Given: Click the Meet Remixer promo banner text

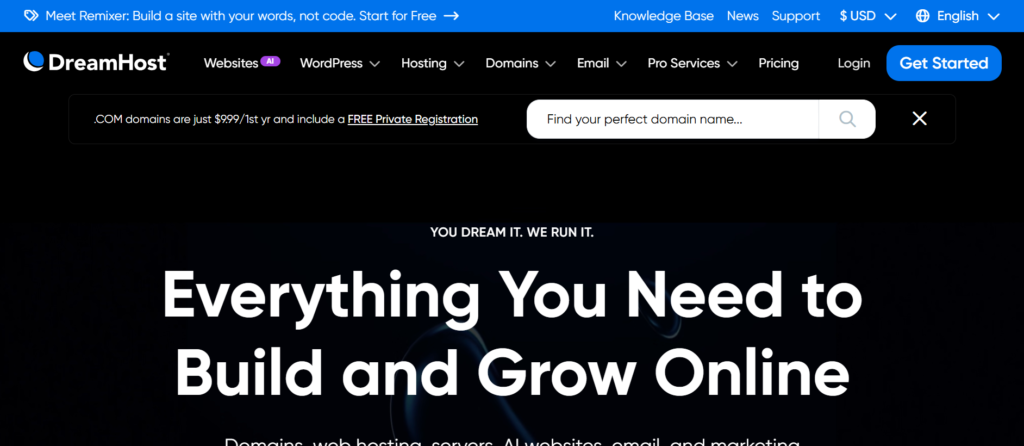Looking at the screenshot, I should coord(241,16).
